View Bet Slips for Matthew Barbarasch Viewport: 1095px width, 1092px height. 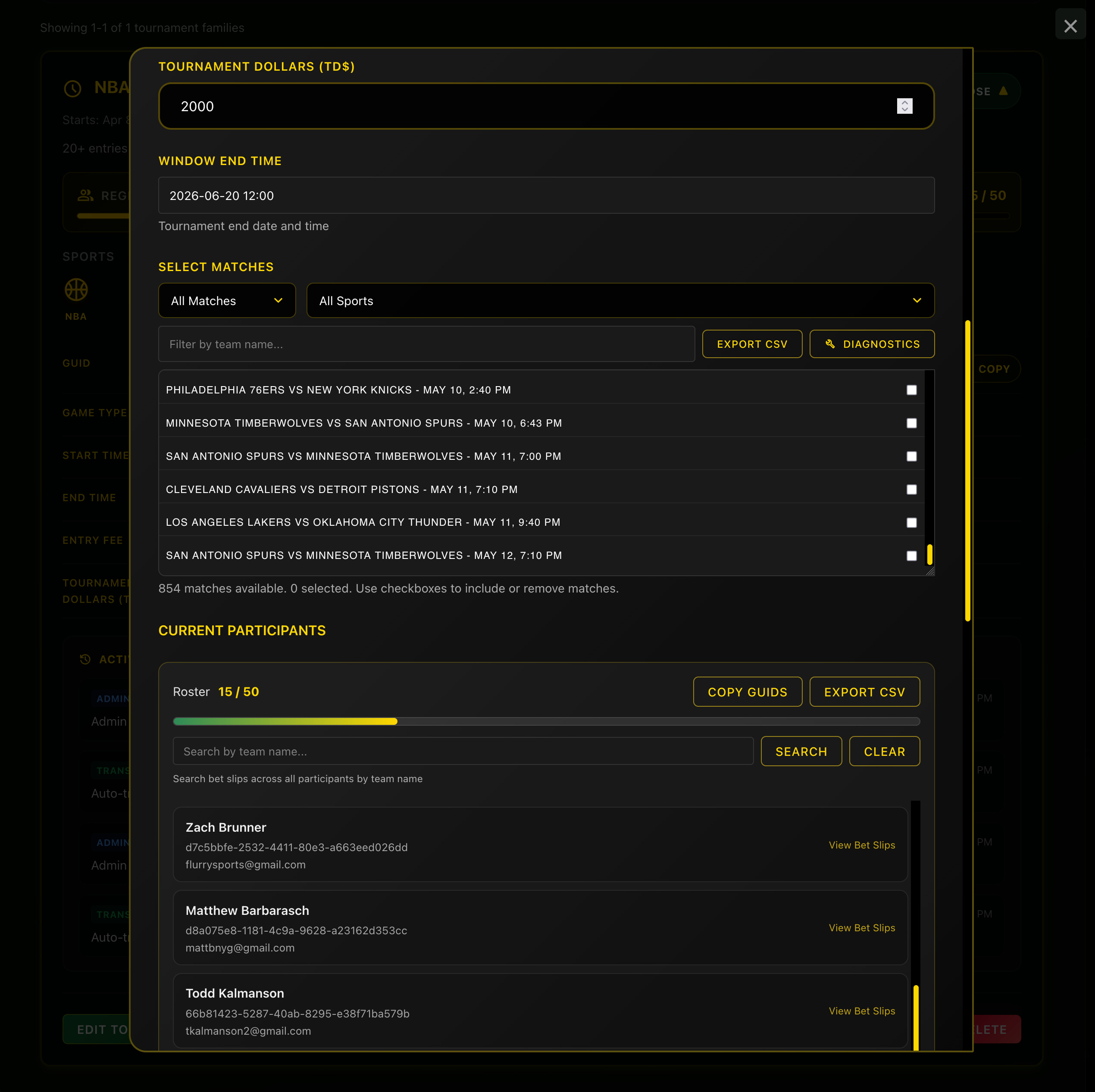(x=861, y=928)
